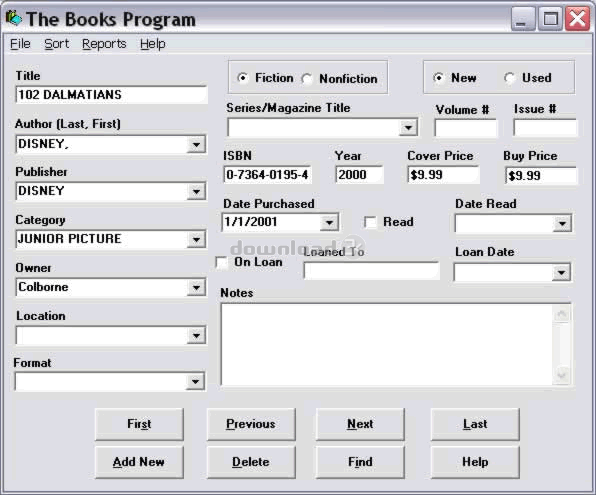Viewport: 596px width, 495px height.
Task: Enable the On Loan checkbox
Action: pyautogui.click(x=222, y=262)
